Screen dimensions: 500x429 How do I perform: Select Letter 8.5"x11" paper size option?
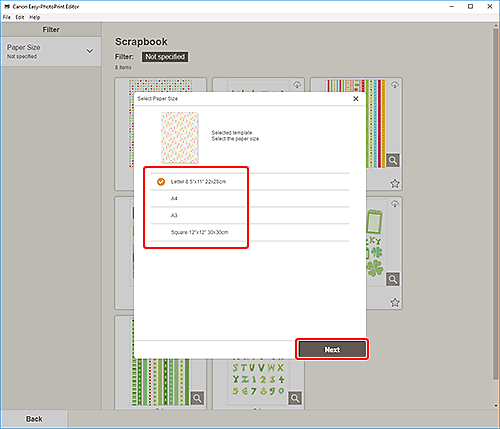pyautogui.click(x=250, y=182)
